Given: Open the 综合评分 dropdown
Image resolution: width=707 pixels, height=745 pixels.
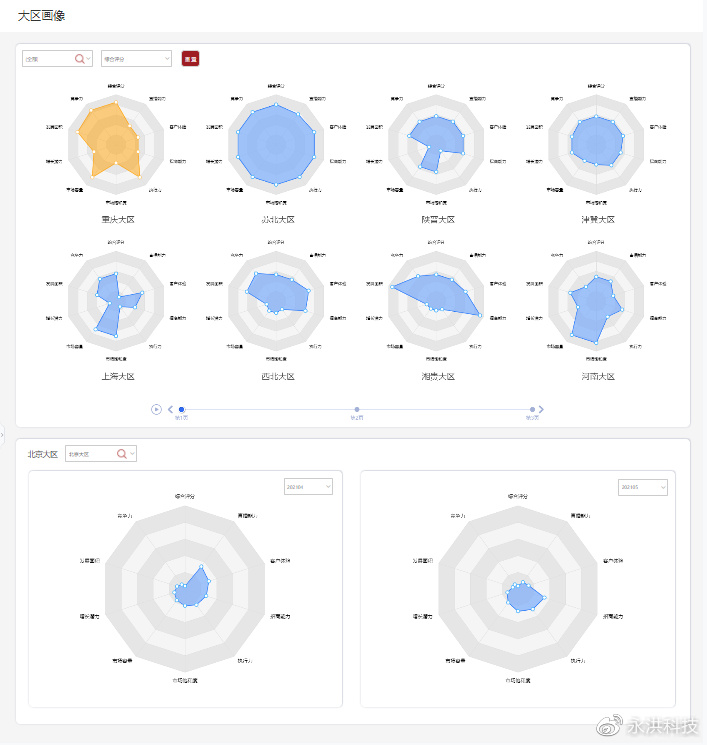Looking at the screenshot, I should click(x=136, y=59).
